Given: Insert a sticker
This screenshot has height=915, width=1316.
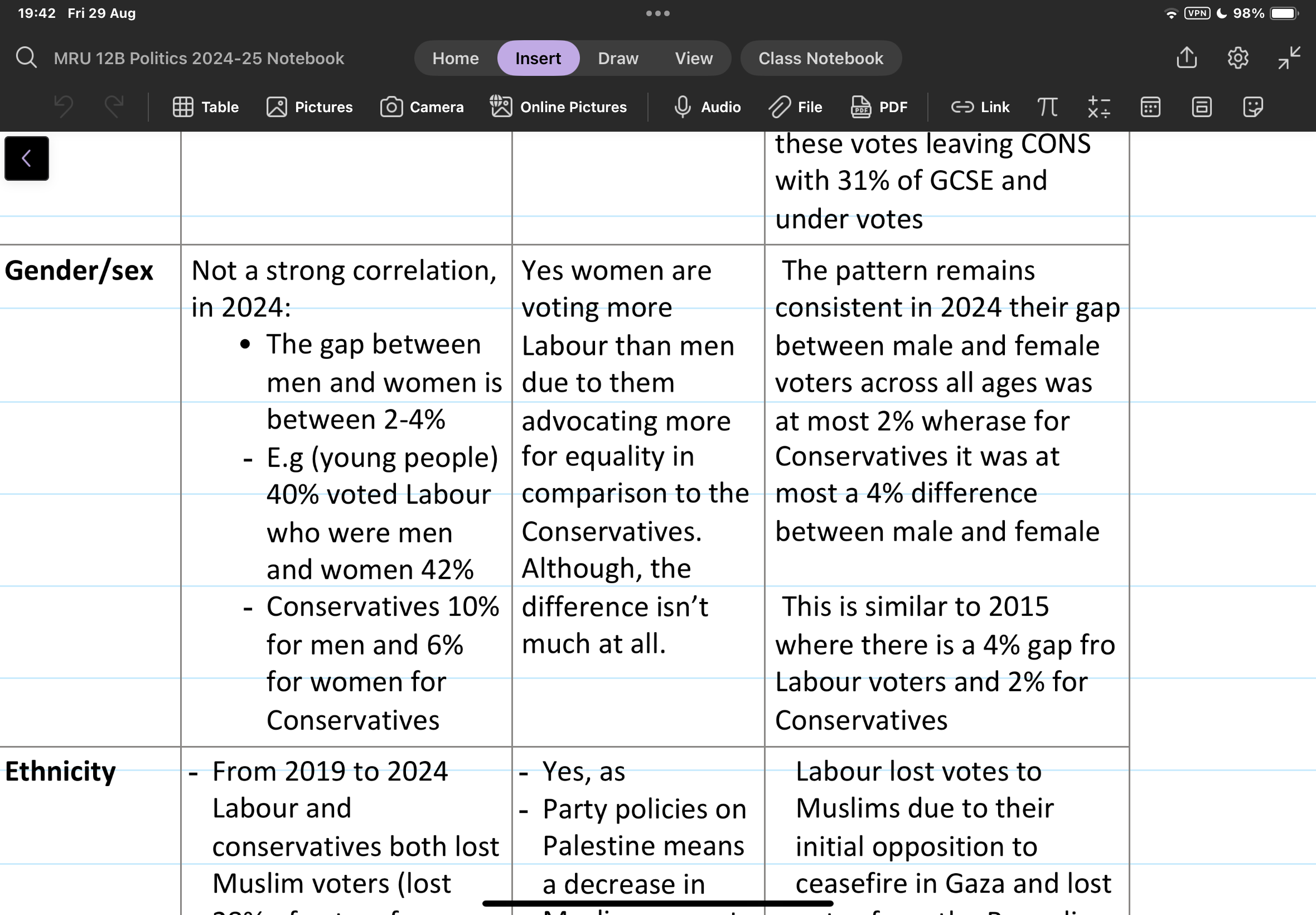Looking at the screenshot, I should coord(1253,107).
